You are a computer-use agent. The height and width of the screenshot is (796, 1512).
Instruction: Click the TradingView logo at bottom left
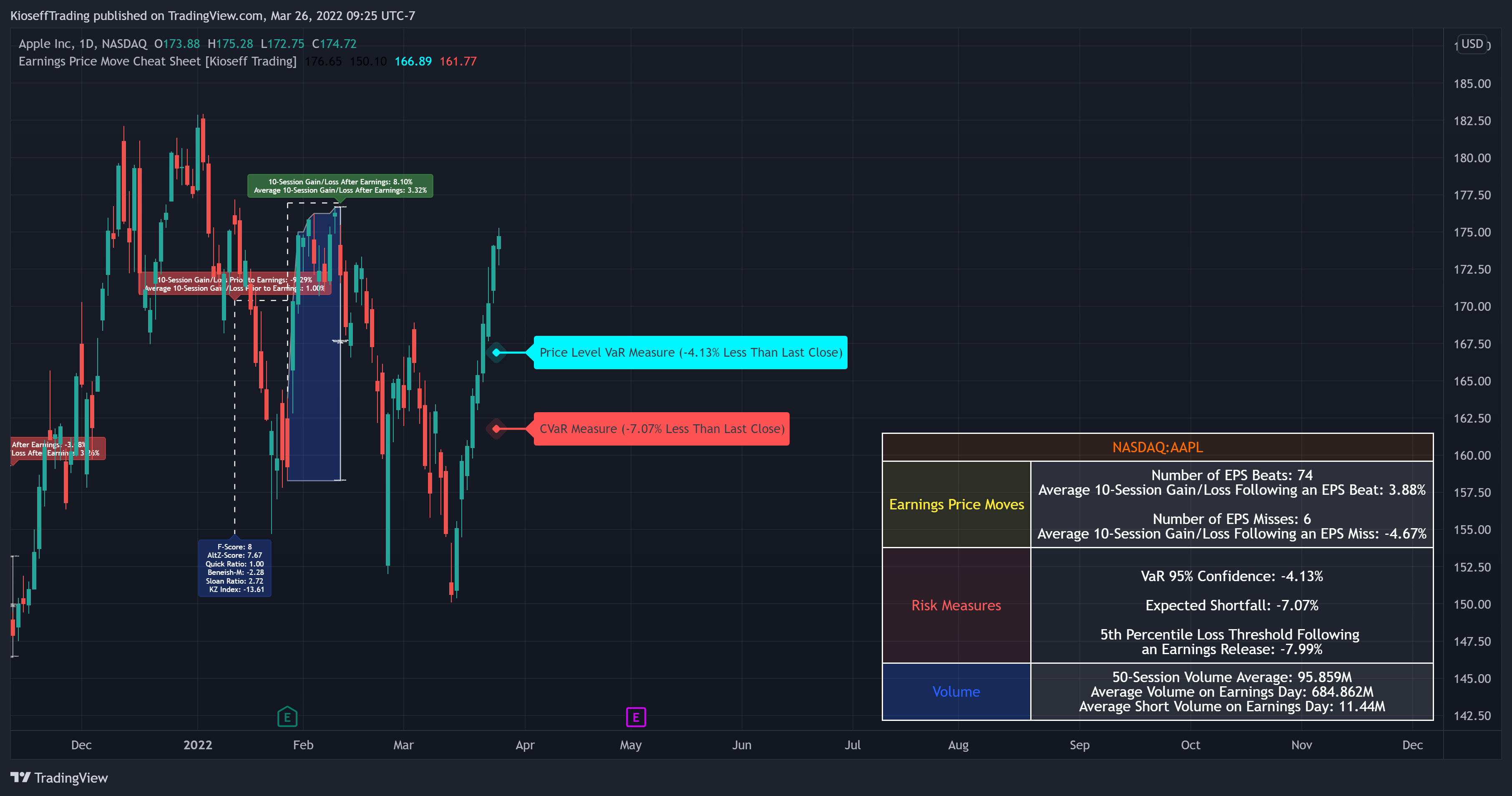[59, 778]
